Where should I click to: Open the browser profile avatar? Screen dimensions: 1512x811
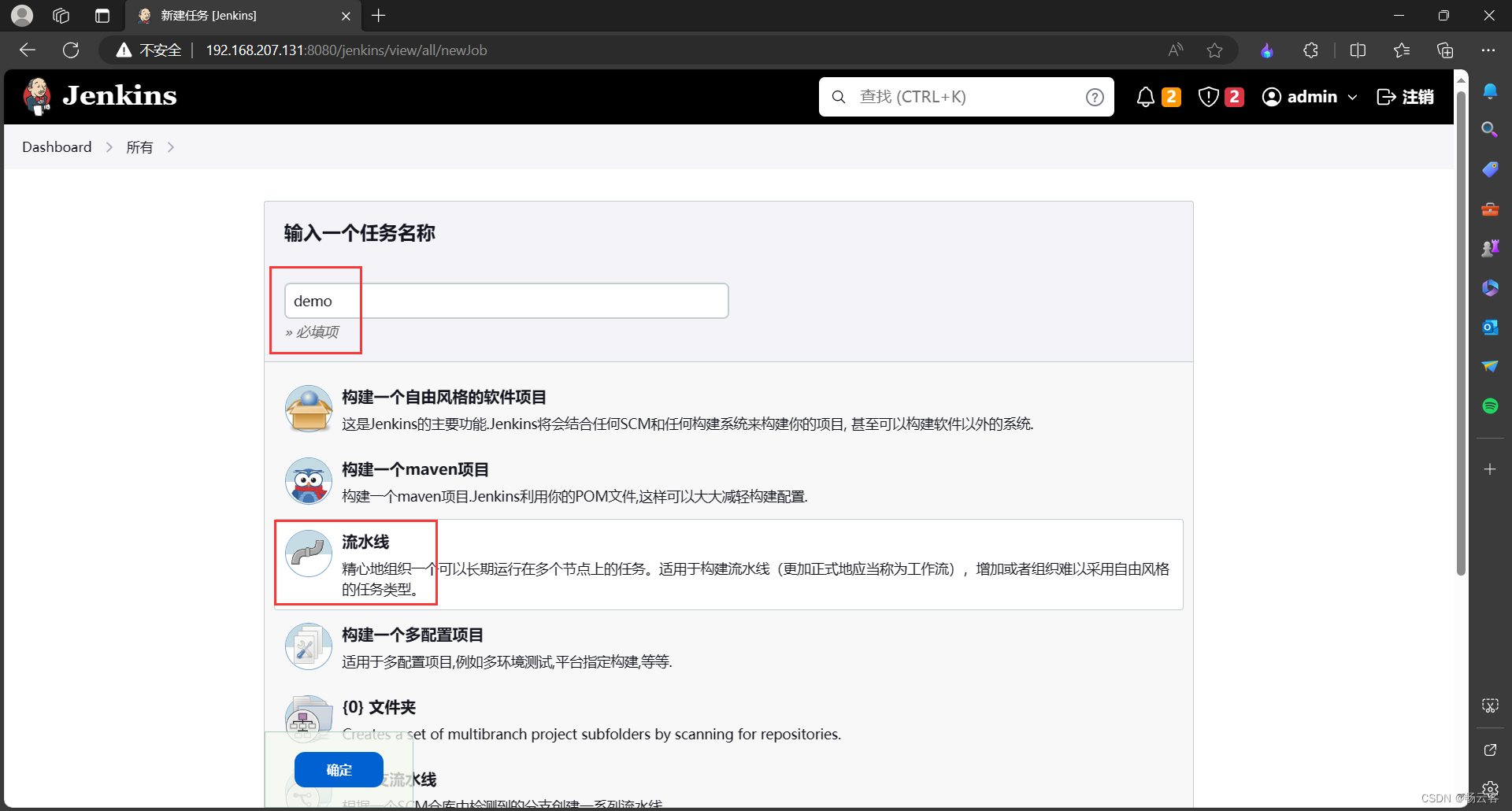(22, 16)
